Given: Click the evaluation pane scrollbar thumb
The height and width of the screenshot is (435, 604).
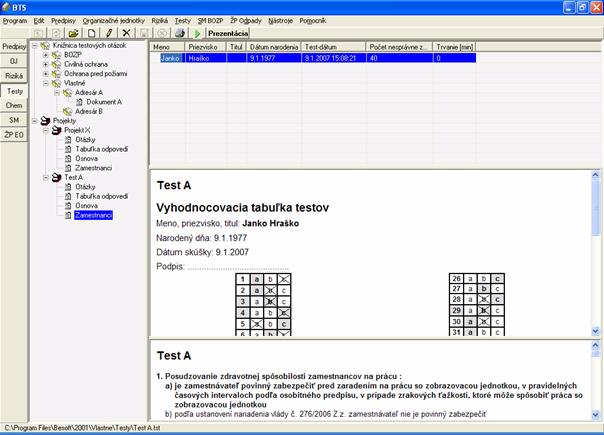Looking at the screenshot, I should (x=596, y=207).
